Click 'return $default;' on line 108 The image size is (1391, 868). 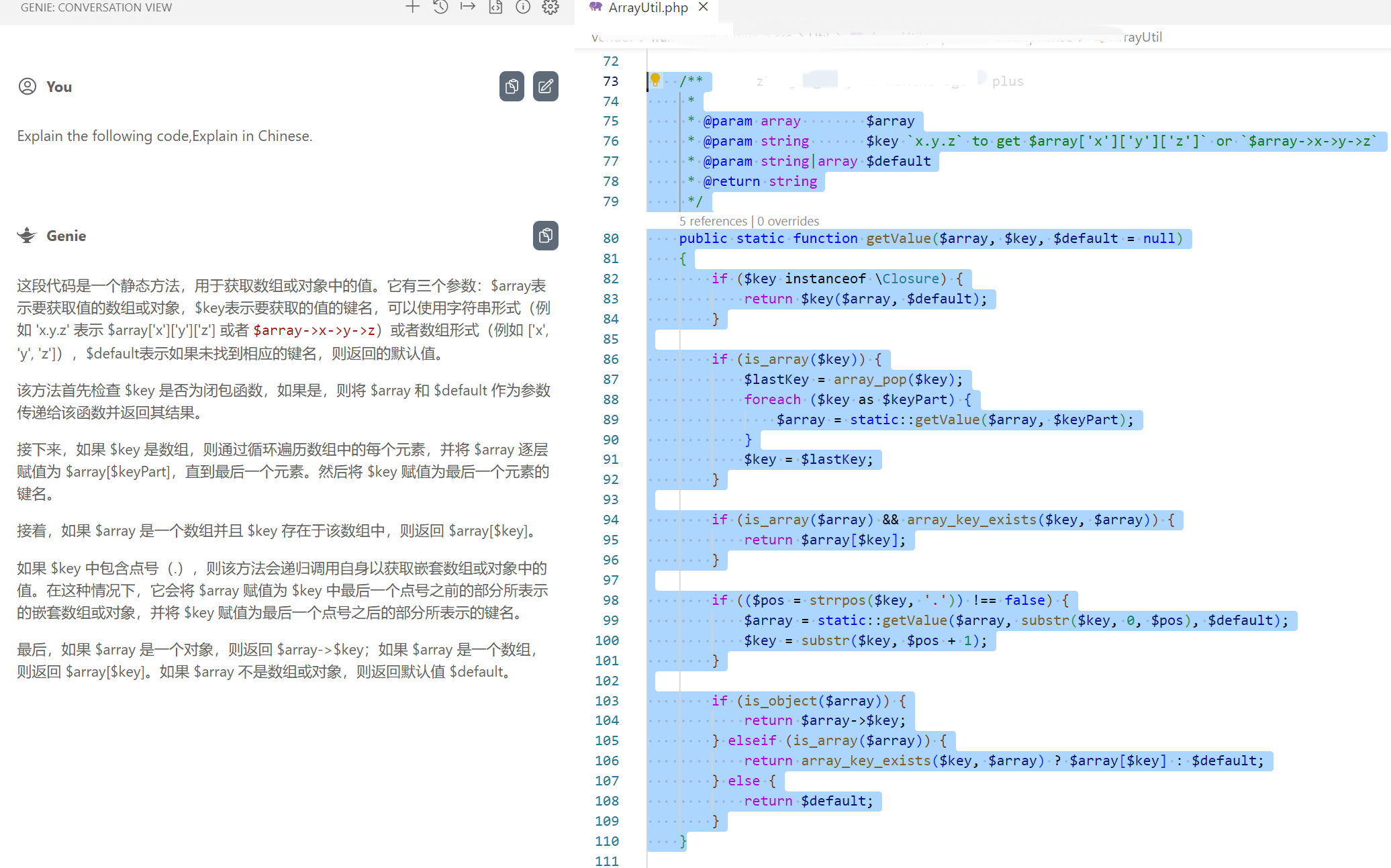(x=808, y=801)
